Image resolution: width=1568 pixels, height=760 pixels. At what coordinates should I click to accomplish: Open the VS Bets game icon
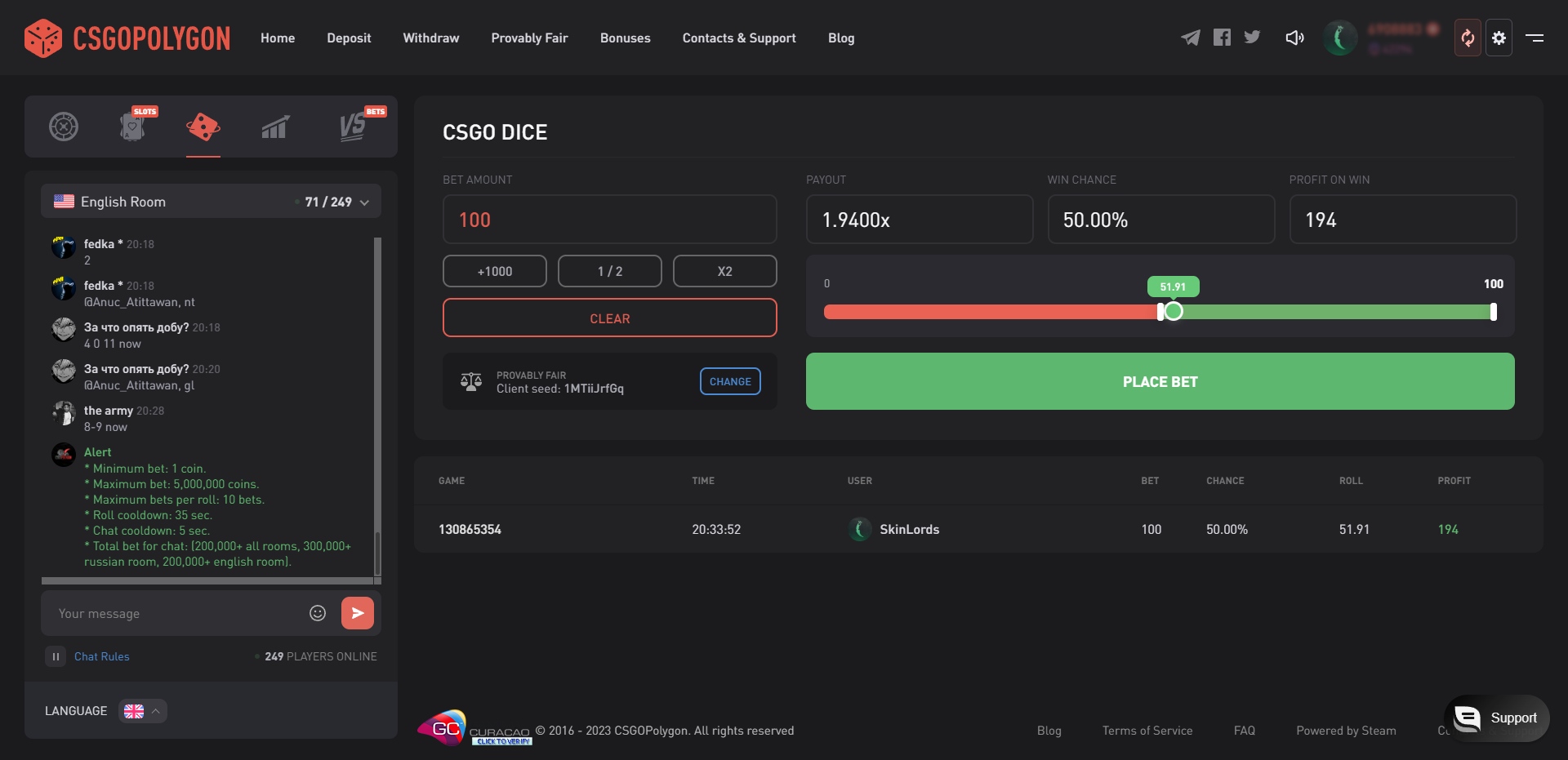354,127
